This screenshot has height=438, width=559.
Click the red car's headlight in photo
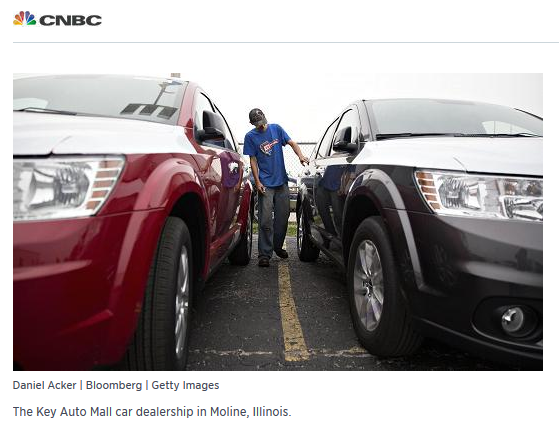click(x=68, y=187)
